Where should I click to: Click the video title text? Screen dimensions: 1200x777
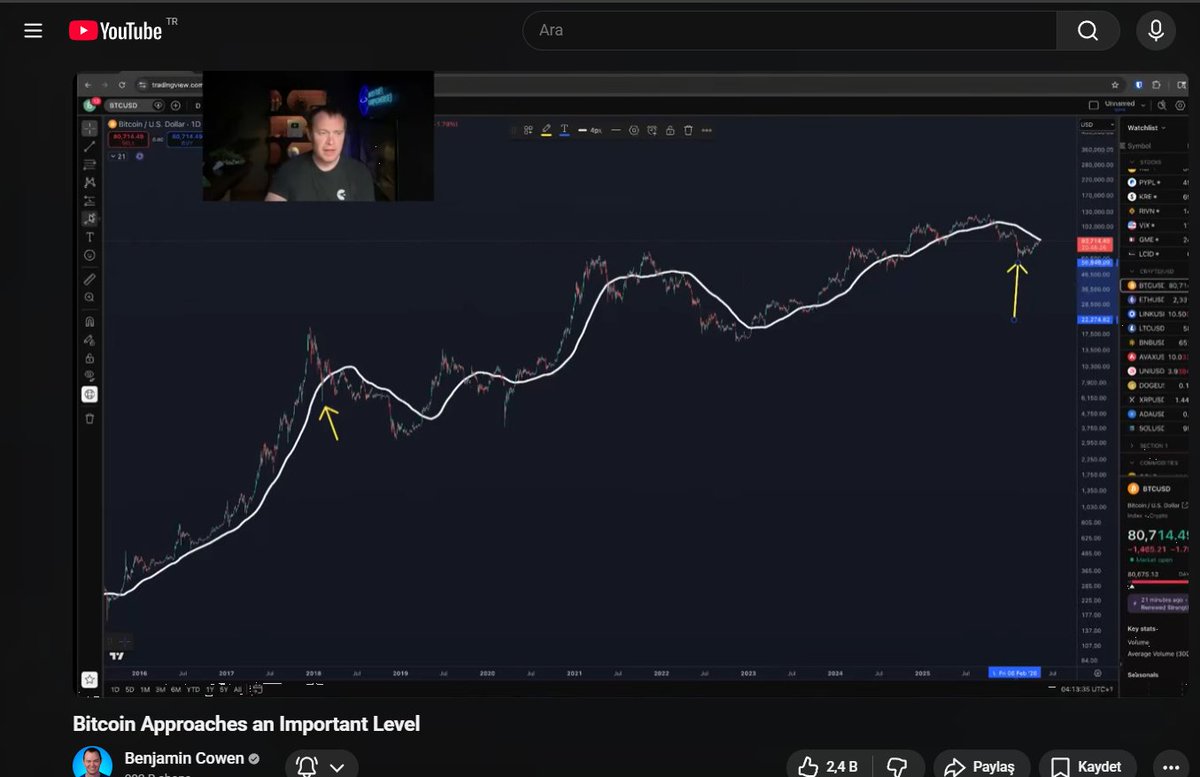pos(246,724)
